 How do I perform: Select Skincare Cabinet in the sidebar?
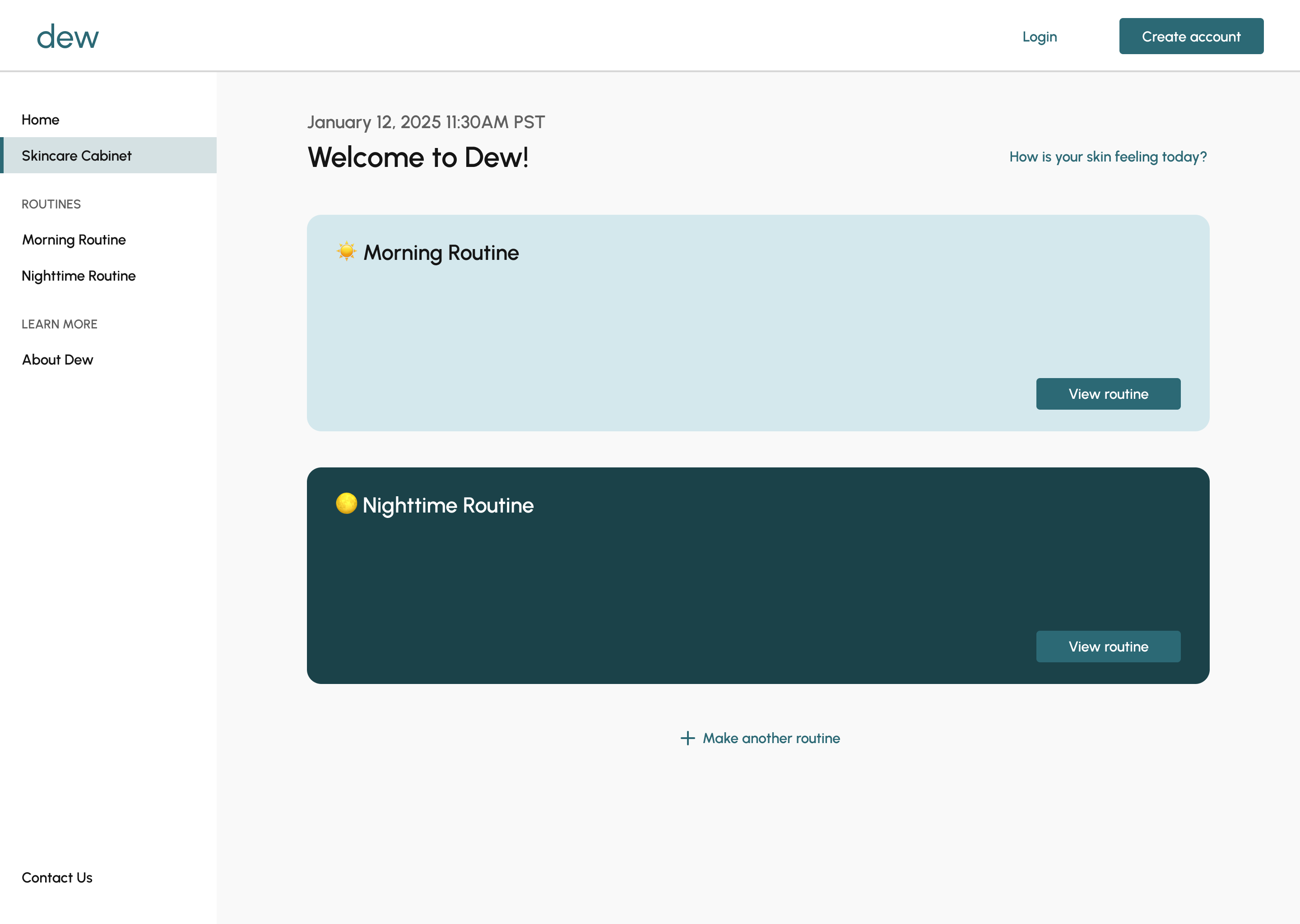click(x=76, y=155)
